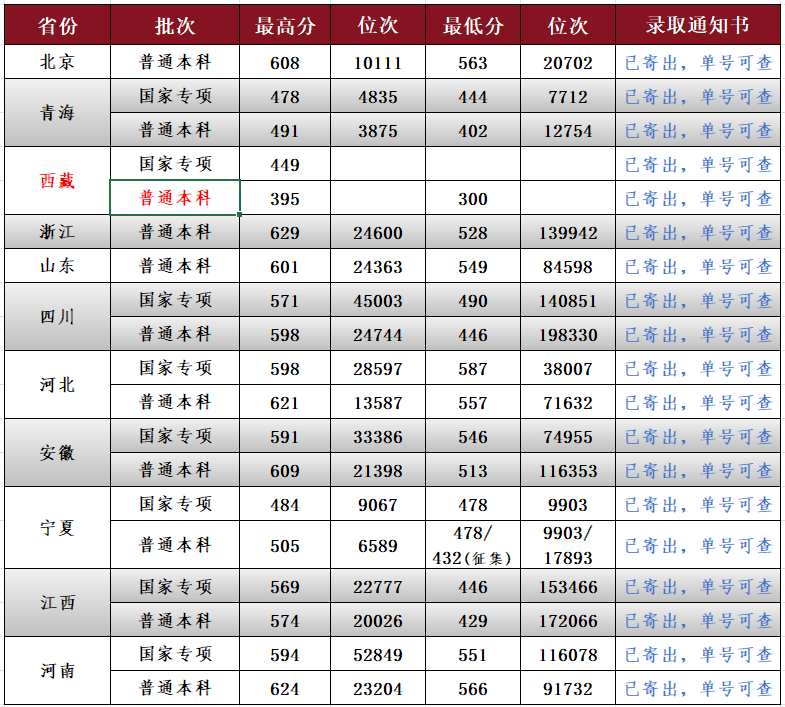Open 北京 row's 已寄出,单号可查 link
The height and width of the screenshot is (707, 785).
[698, 63]
